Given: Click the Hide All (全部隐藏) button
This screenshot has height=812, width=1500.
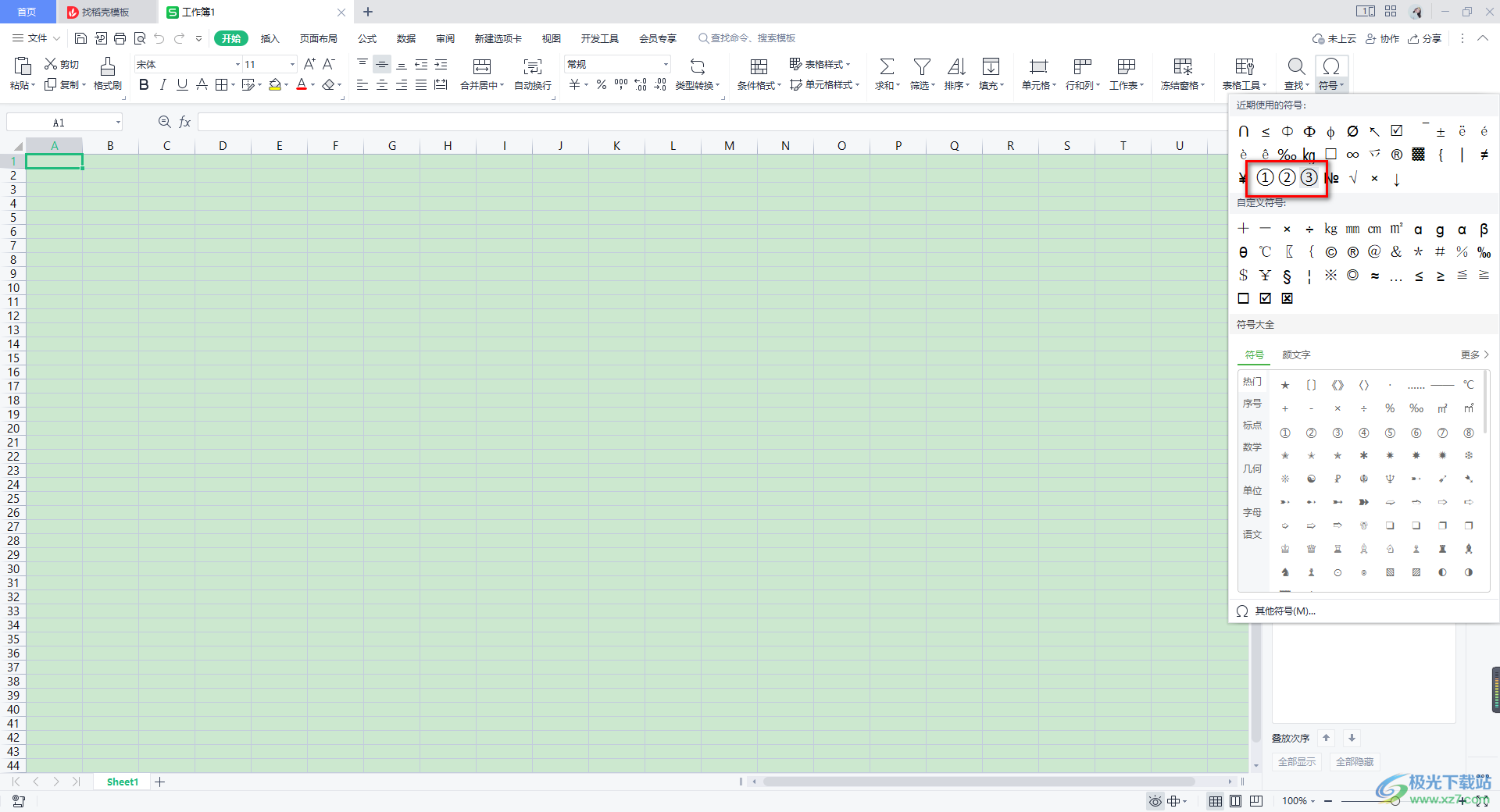Looking at the screenshot, I should (x=1355, y=761).
